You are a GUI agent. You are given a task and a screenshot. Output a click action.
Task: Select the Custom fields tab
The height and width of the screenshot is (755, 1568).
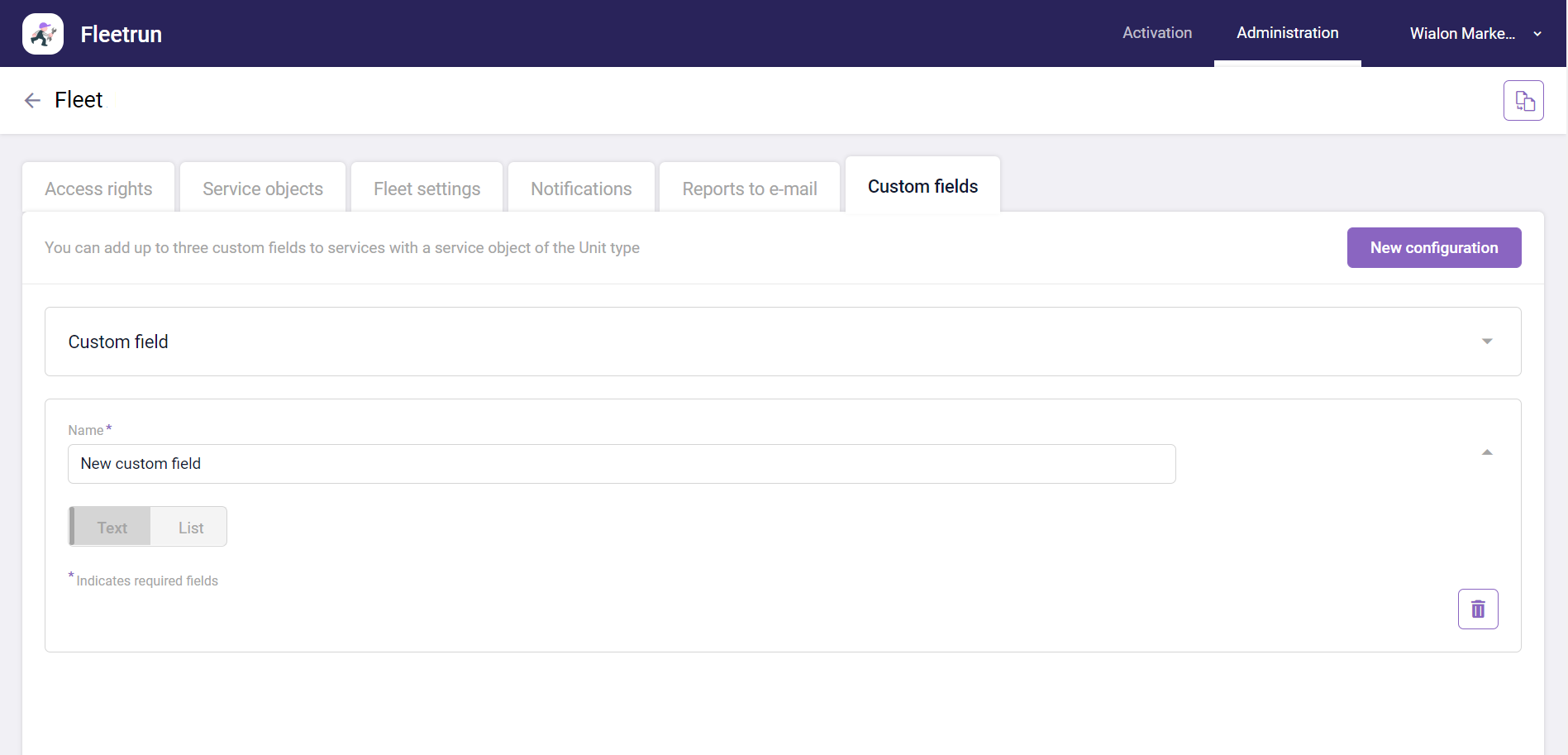click(922, 187)
